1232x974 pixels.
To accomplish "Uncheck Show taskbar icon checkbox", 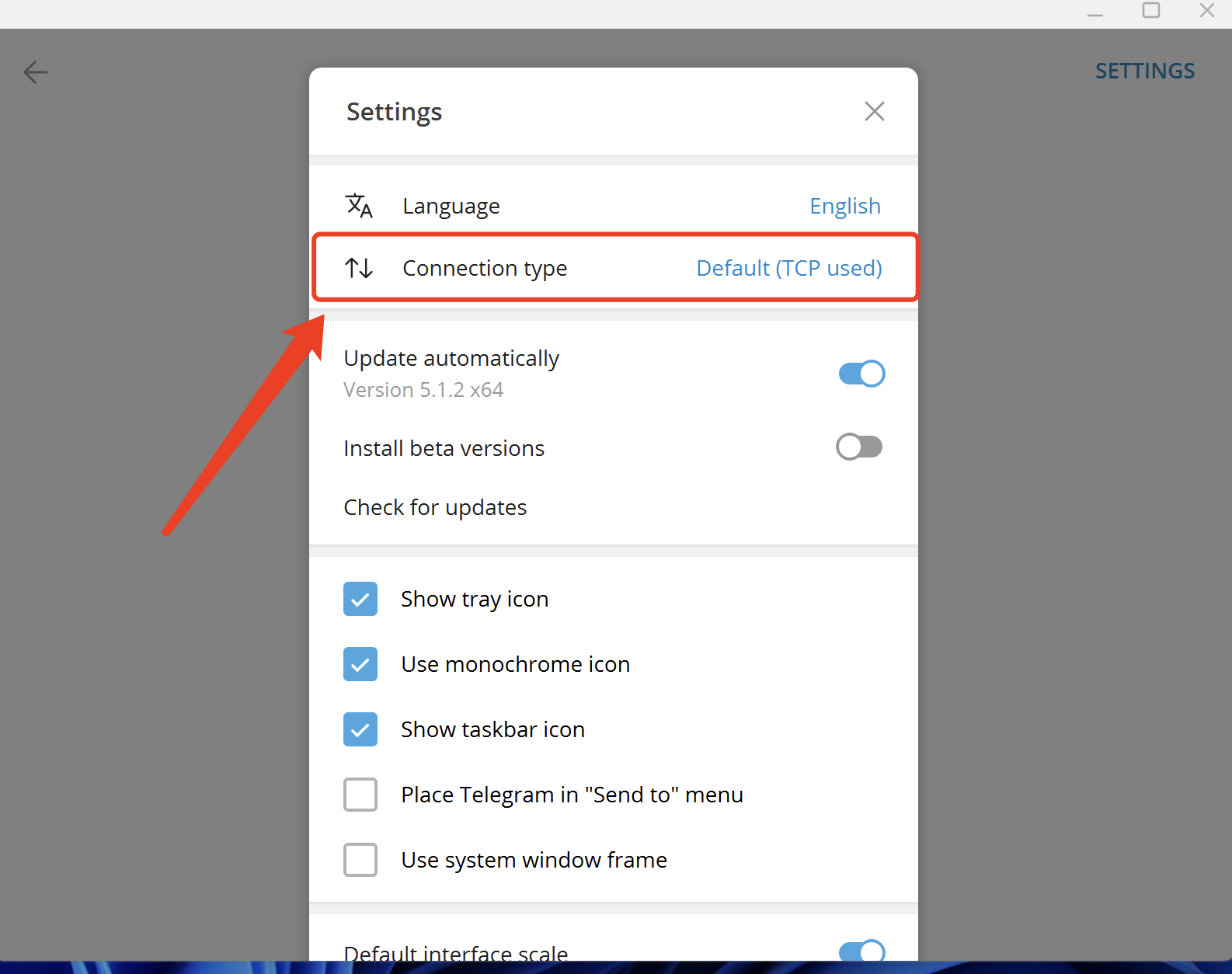I will 360,729.
